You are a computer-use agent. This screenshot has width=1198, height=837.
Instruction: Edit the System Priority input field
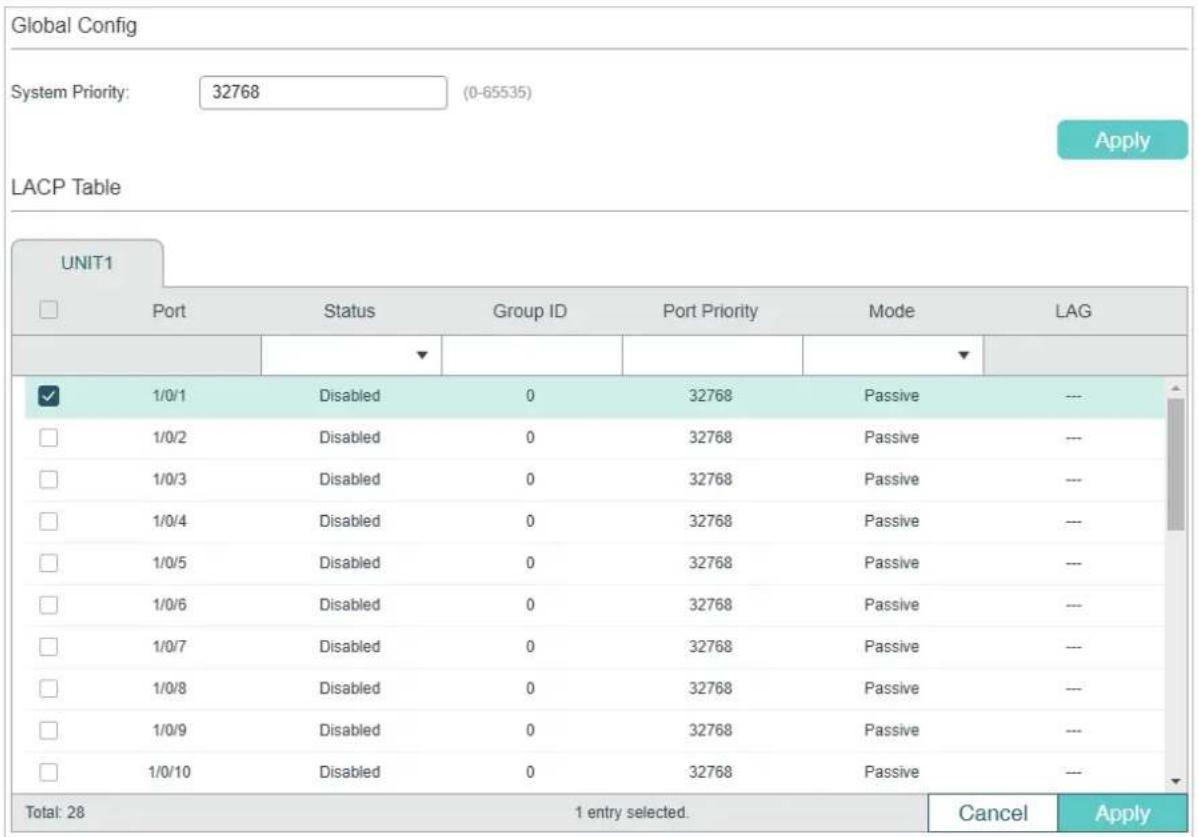click(323, 92)
